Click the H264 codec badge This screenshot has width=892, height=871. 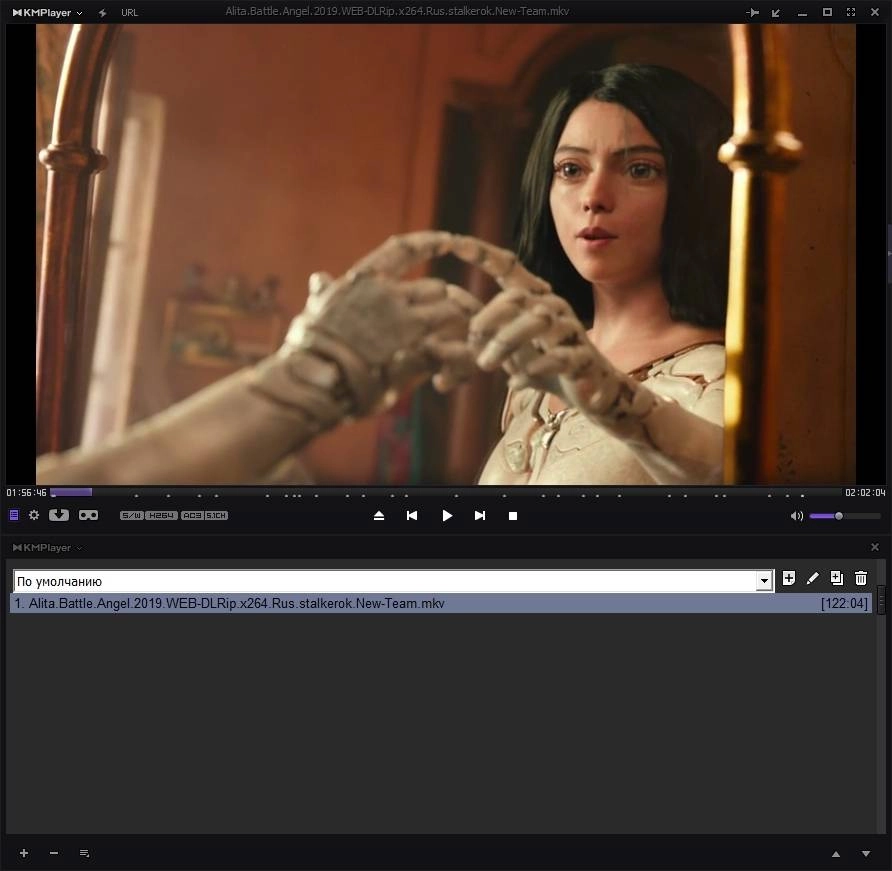click(x=162, y=515)
